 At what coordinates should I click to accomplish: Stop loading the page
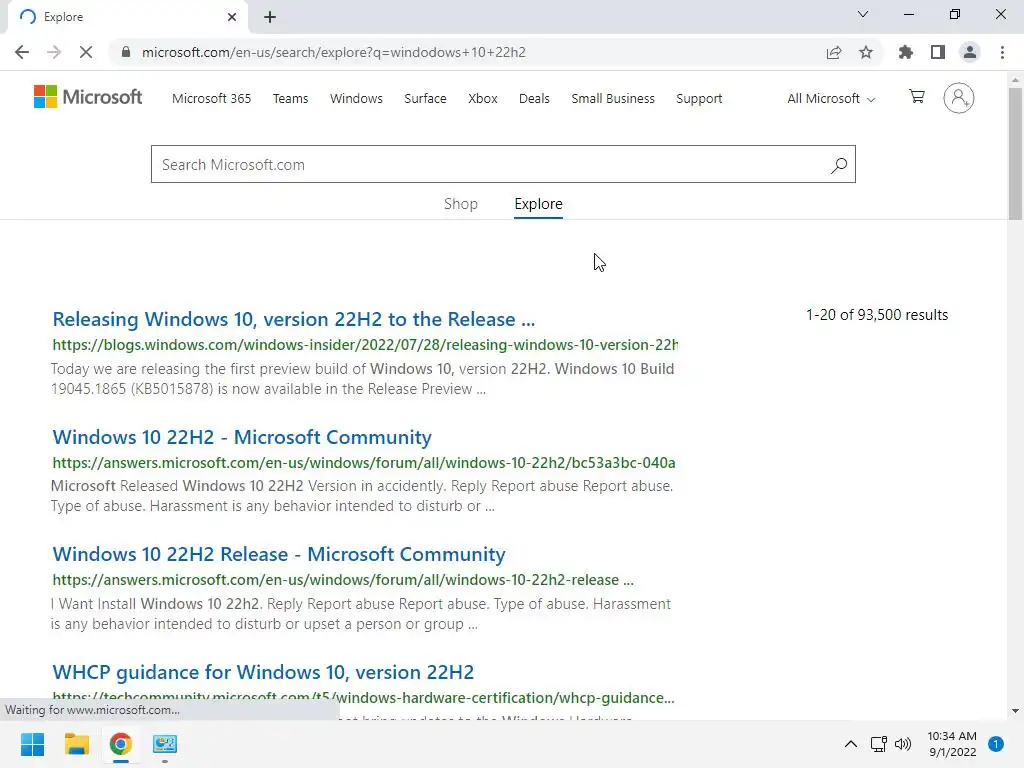pyautogui.click(x=86, y=52)
